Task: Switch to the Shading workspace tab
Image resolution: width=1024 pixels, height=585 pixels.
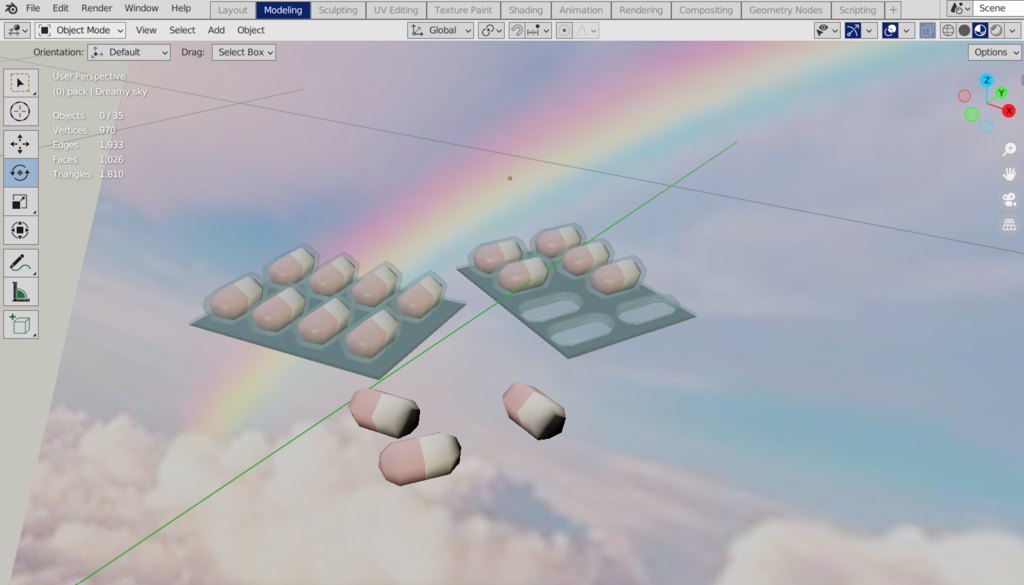Action: pyautogui.click(x=526, y=10)
